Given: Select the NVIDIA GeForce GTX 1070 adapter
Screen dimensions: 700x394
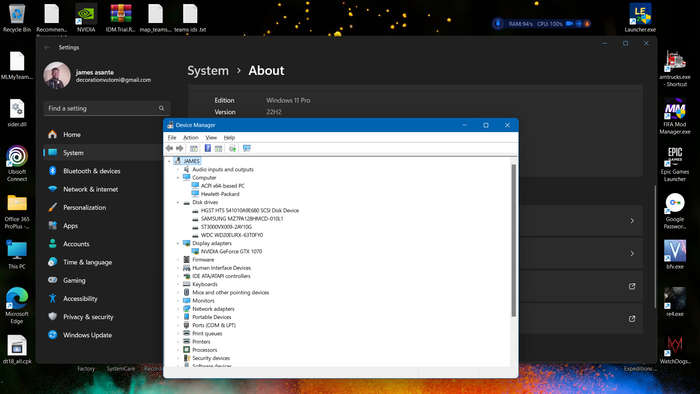Looking at the screenshot, I should (x=231, y=251).
